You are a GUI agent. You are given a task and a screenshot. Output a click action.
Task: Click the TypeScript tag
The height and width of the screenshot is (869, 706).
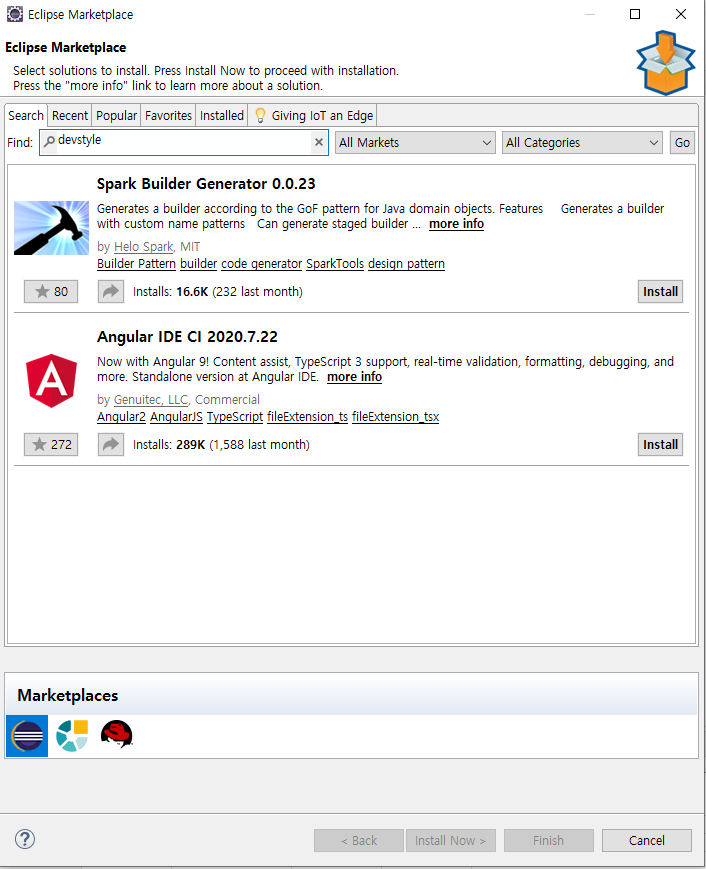click(x=235, y=417)
